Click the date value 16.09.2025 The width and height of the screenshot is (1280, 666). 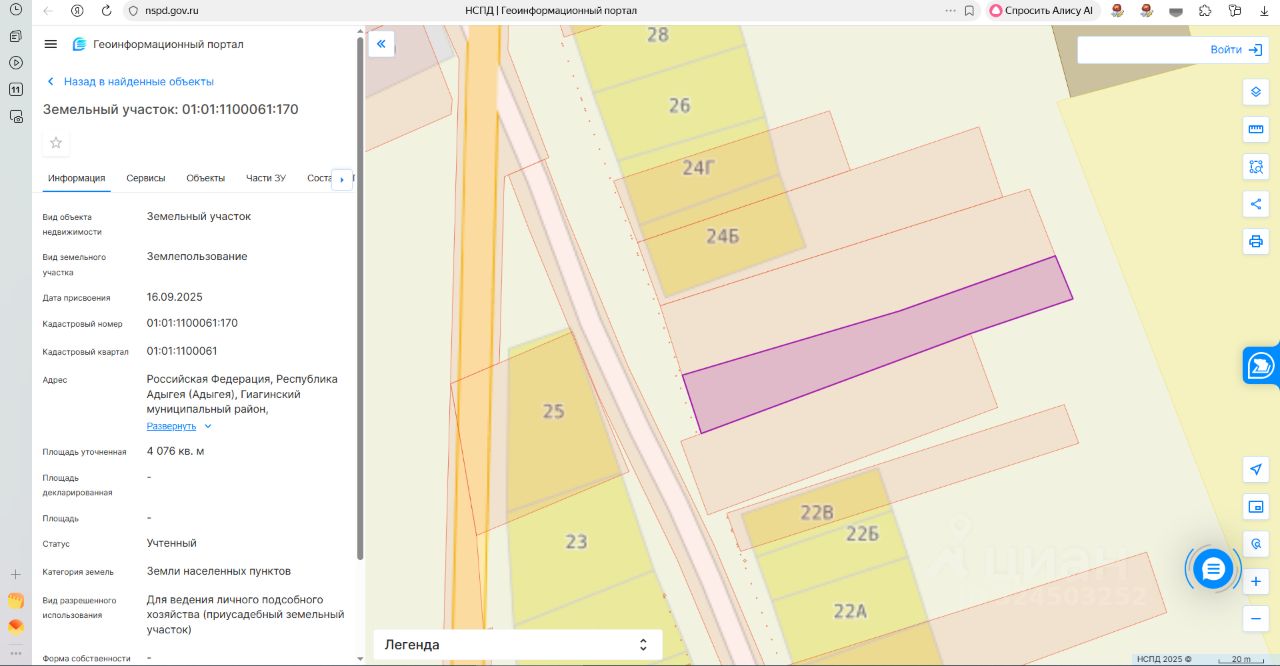click(174, 297)
